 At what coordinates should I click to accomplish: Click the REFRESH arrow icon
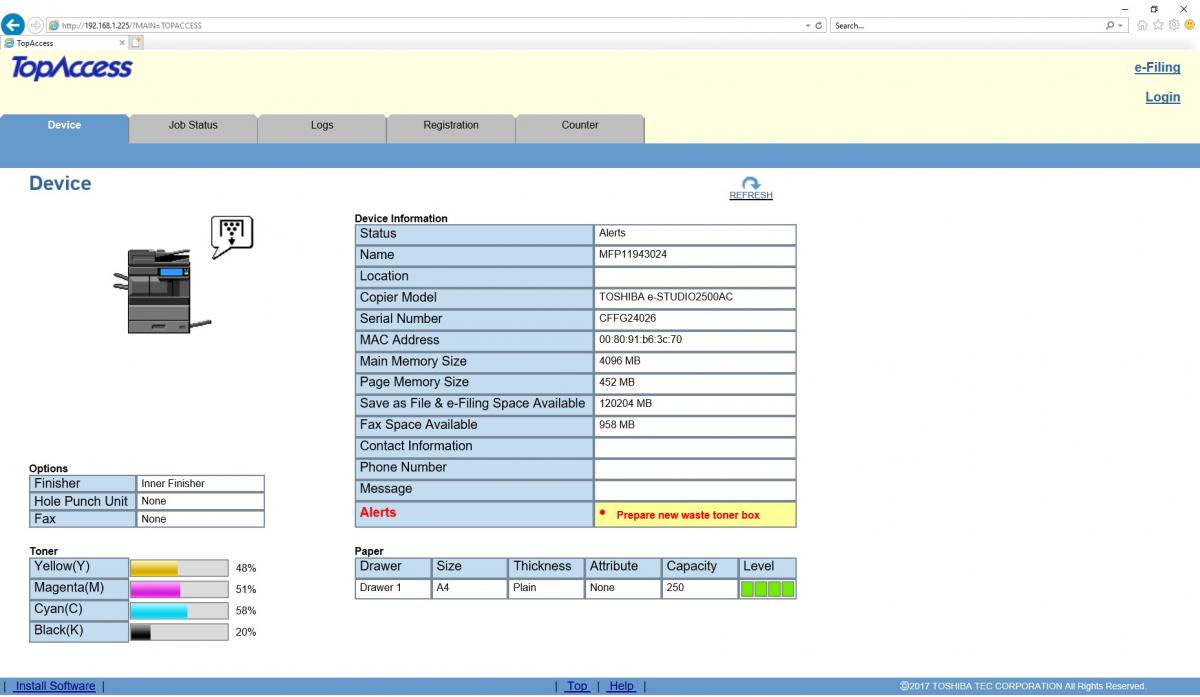tap(751, 184)
